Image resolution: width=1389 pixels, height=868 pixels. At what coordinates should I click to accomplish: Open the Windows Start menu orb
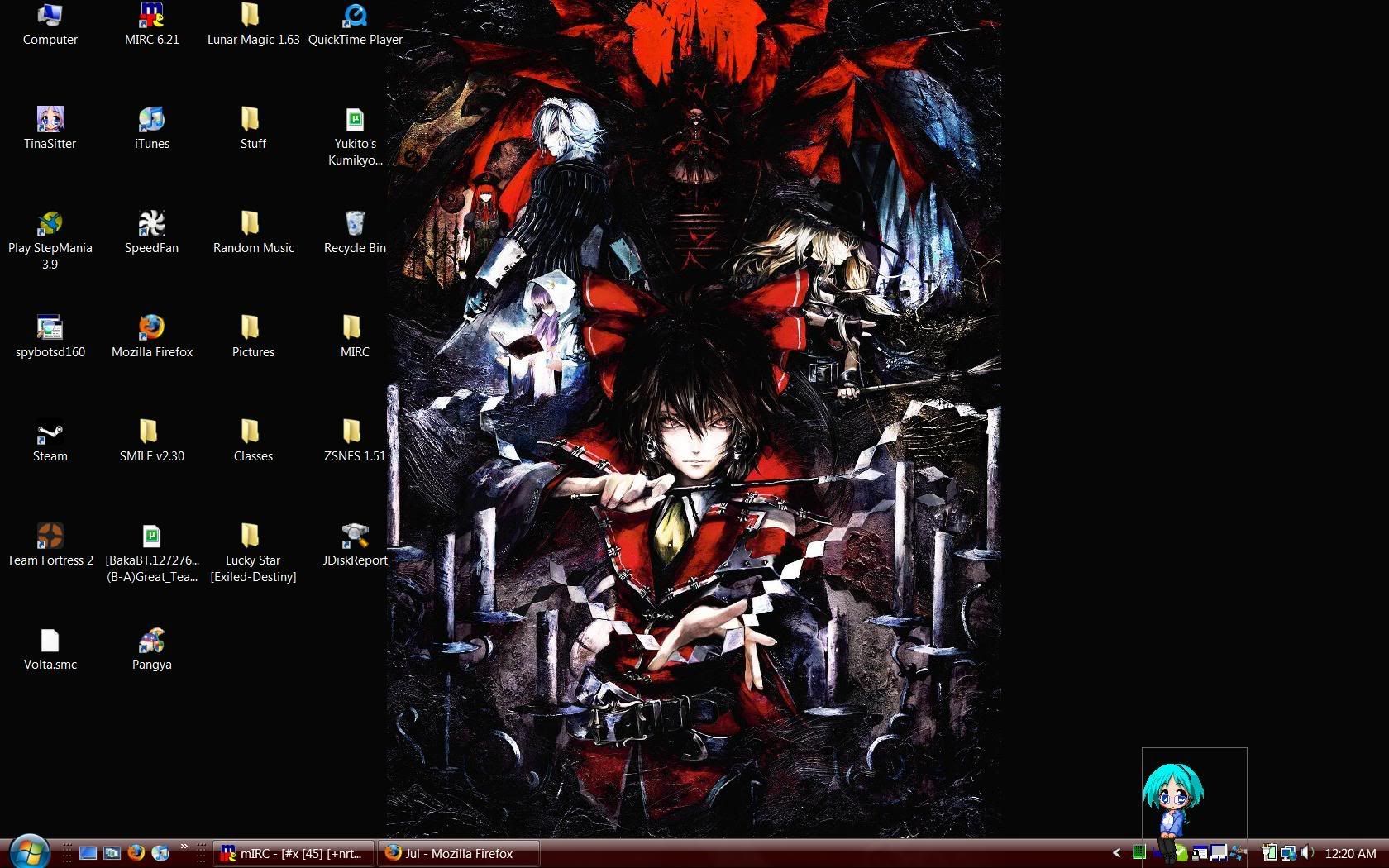point(29,851)
